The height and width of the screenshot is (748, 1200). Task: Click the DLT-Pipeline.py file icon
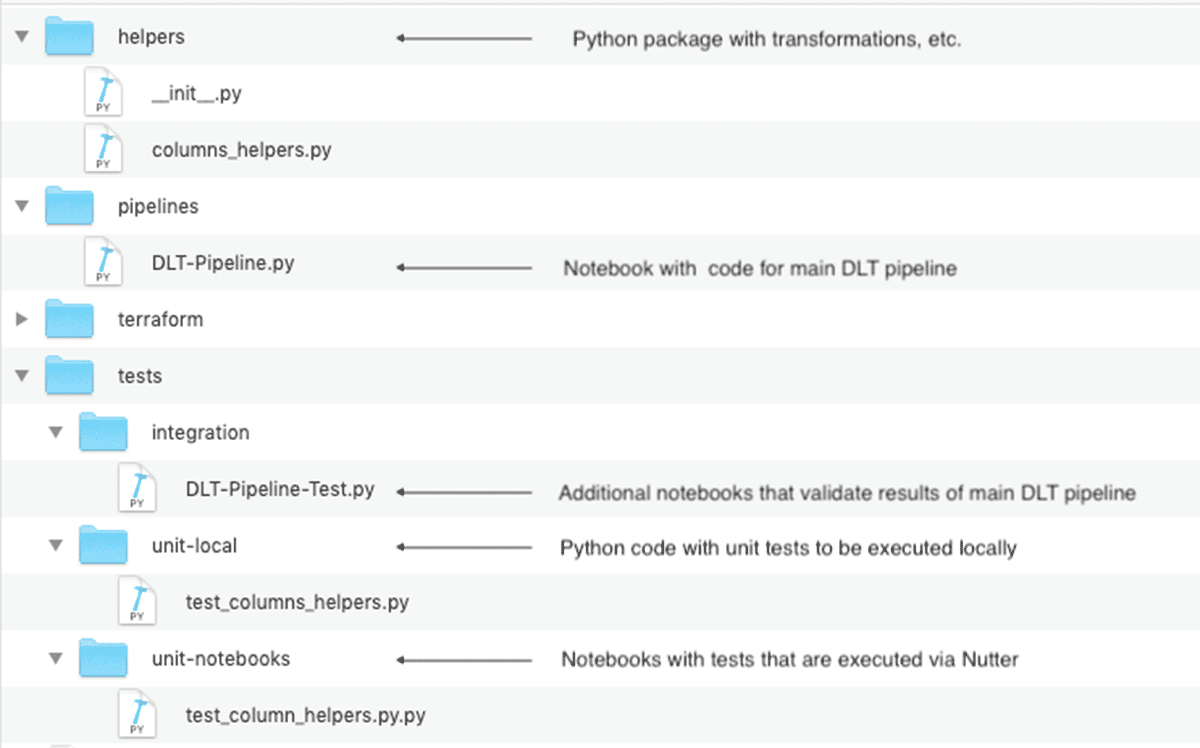(103, 263)
